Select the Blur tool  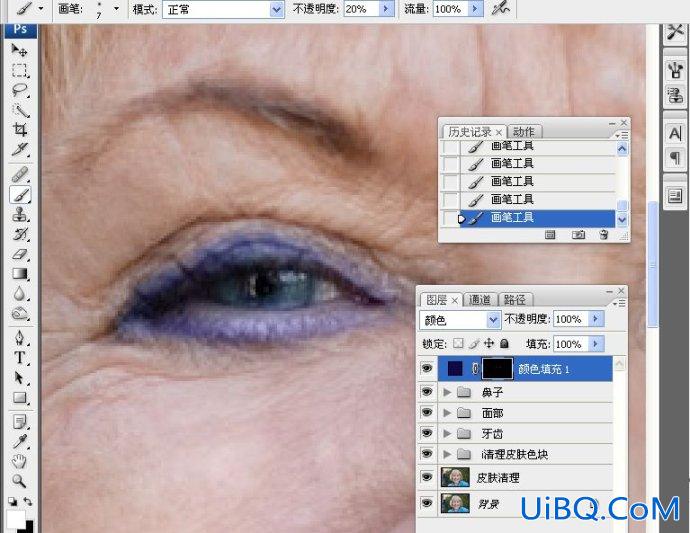click(x=19, y=294)
